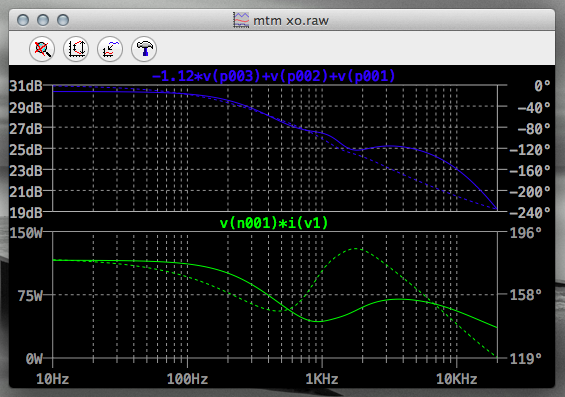
Task: Click the 75W power axis label
Action: pos(30,296)
